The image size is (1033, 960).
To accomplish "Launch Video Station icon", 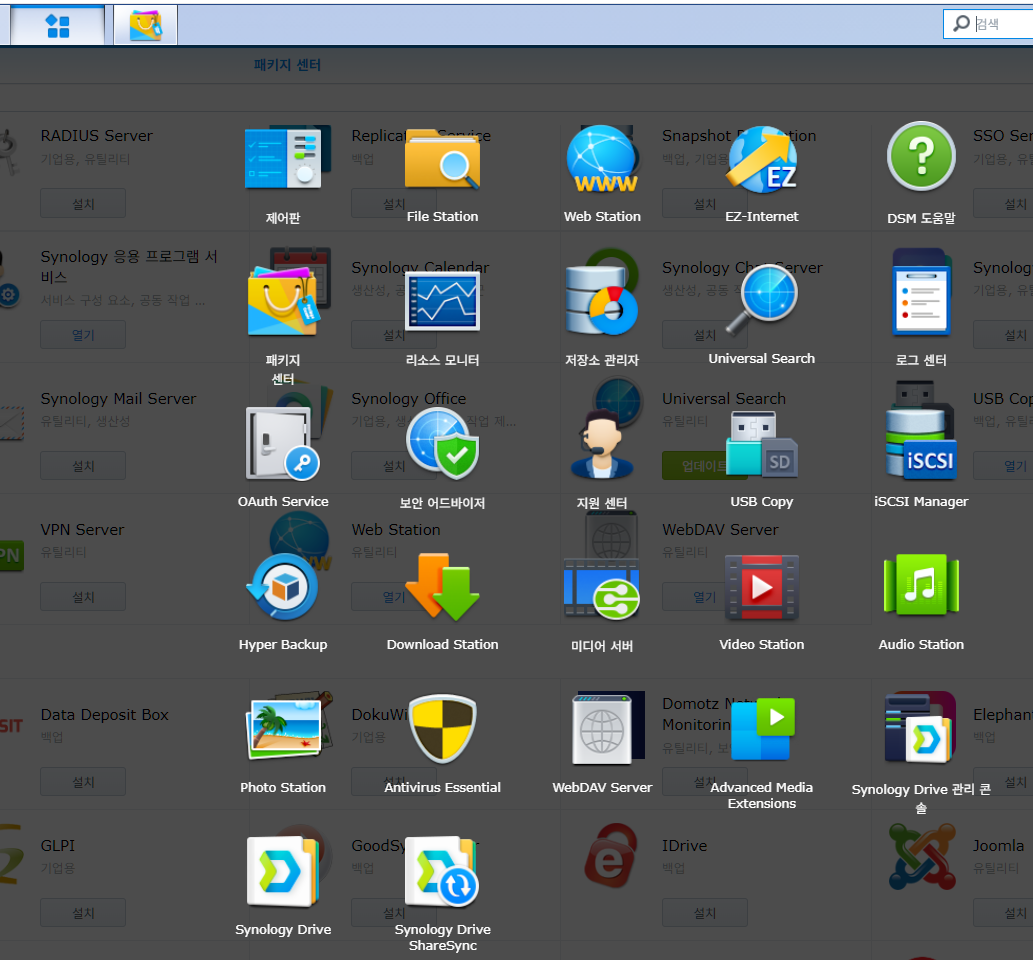I will click(x=762, y=586).
